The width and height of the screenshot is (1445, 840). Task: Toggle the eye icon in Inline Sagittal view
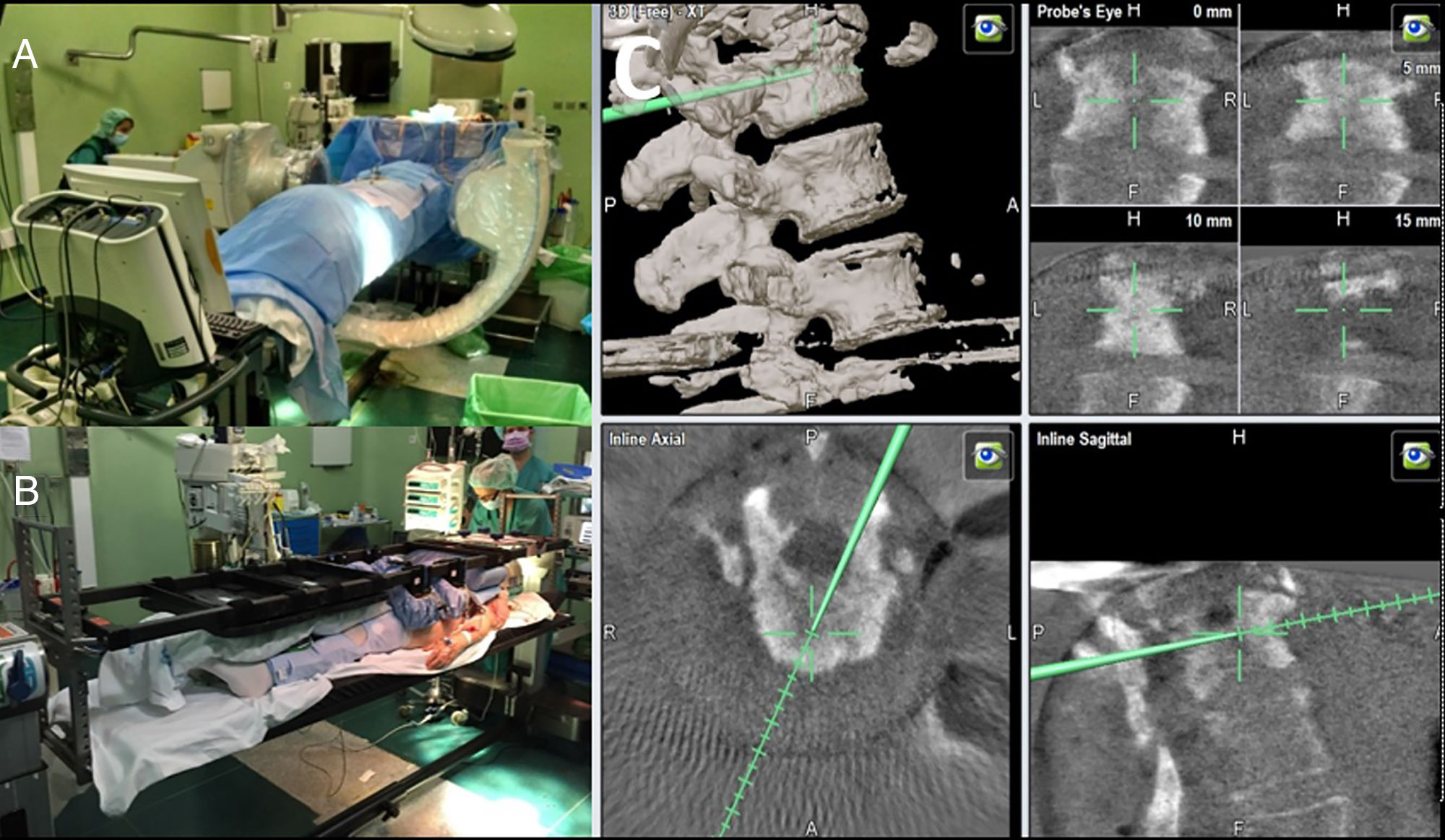(1415, 456)
